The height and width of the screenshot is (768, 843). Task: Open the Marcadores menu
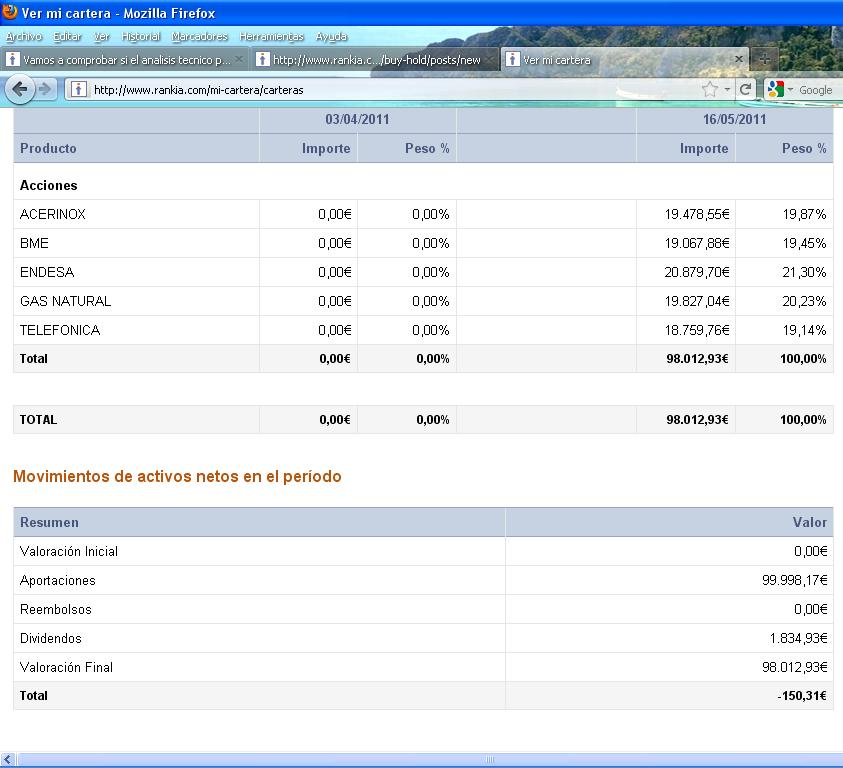click(199, 36)
